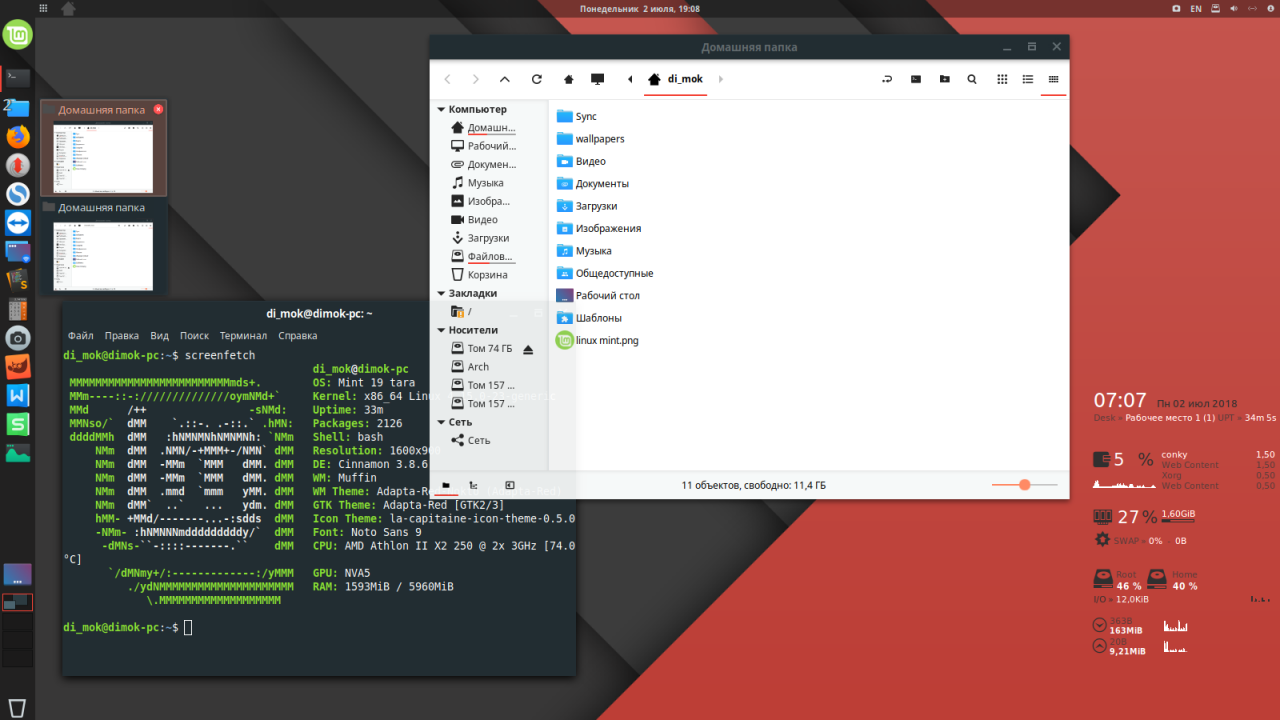Open terminal Файл menu
1280x720 pixels.
[81, 336]
